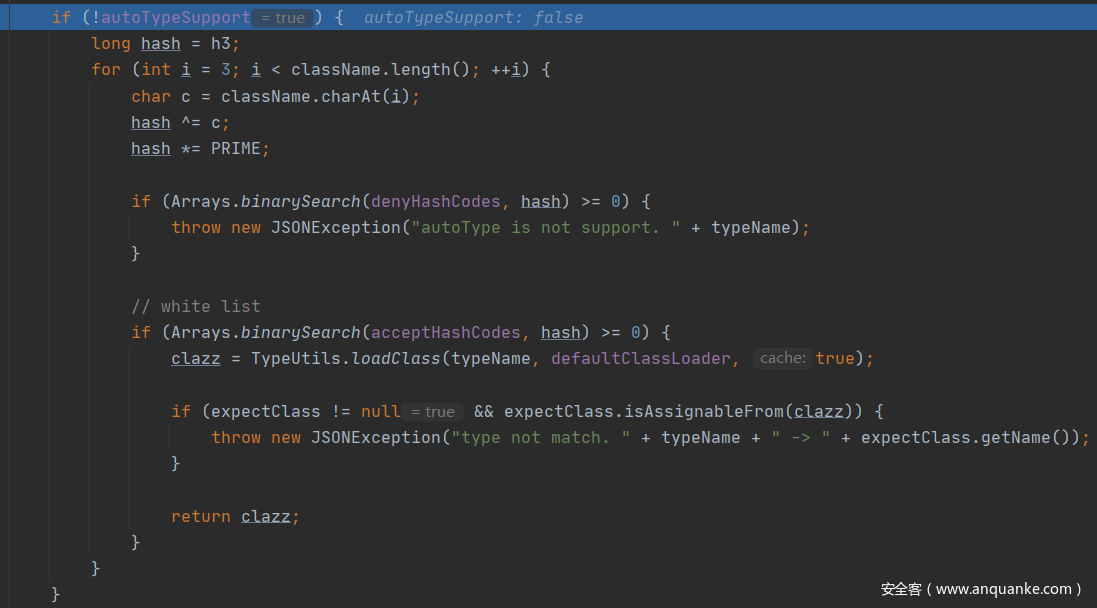Click the 'cache:' parameter name hint
This screenshot has width=1097, height=608.
pyautogui.click(x=782, y=359)
